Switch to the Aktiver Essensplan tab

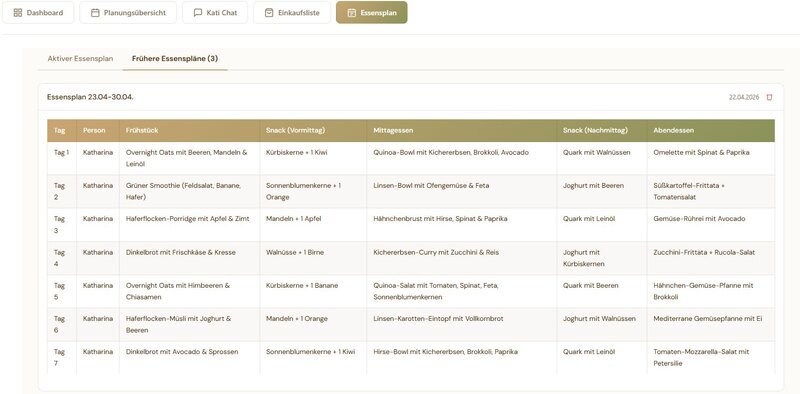pos(80,59)
